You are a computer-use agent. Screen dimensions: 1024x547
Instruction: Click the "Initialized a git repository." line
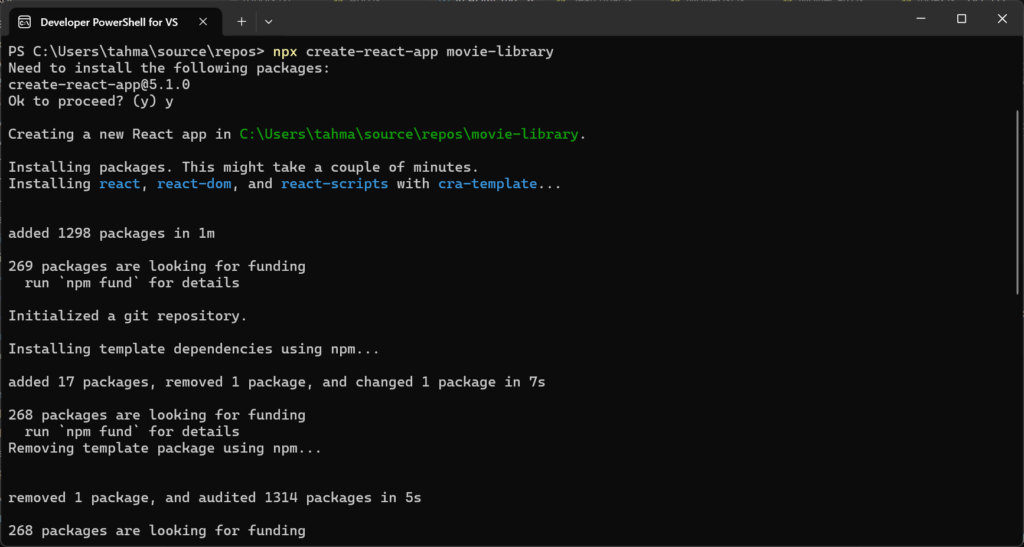point(128,316)
